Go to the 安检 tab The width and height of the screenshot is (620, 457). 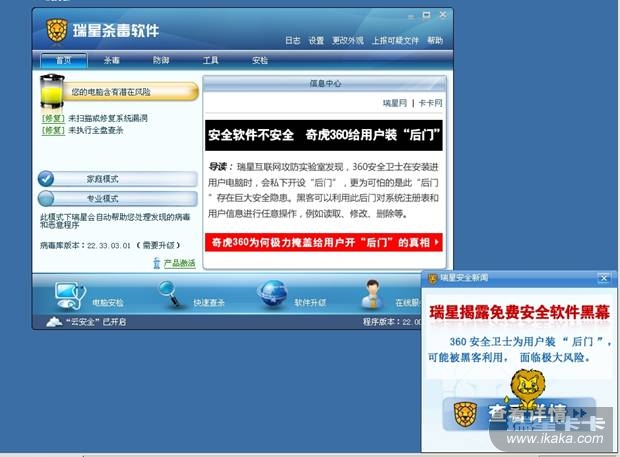260,60
